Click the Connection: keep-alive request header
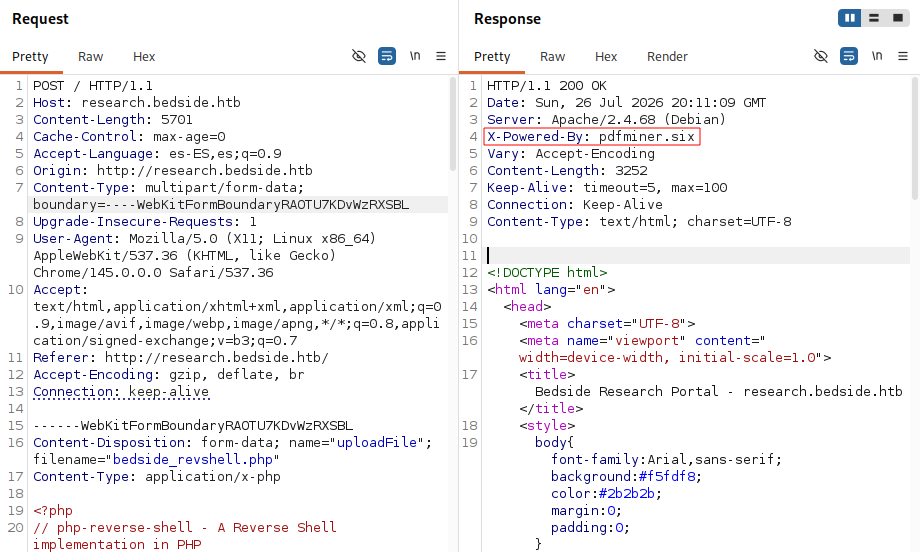The height and width of the screenshot is (552, 920). pyautogui.click(x=121, y=392)
